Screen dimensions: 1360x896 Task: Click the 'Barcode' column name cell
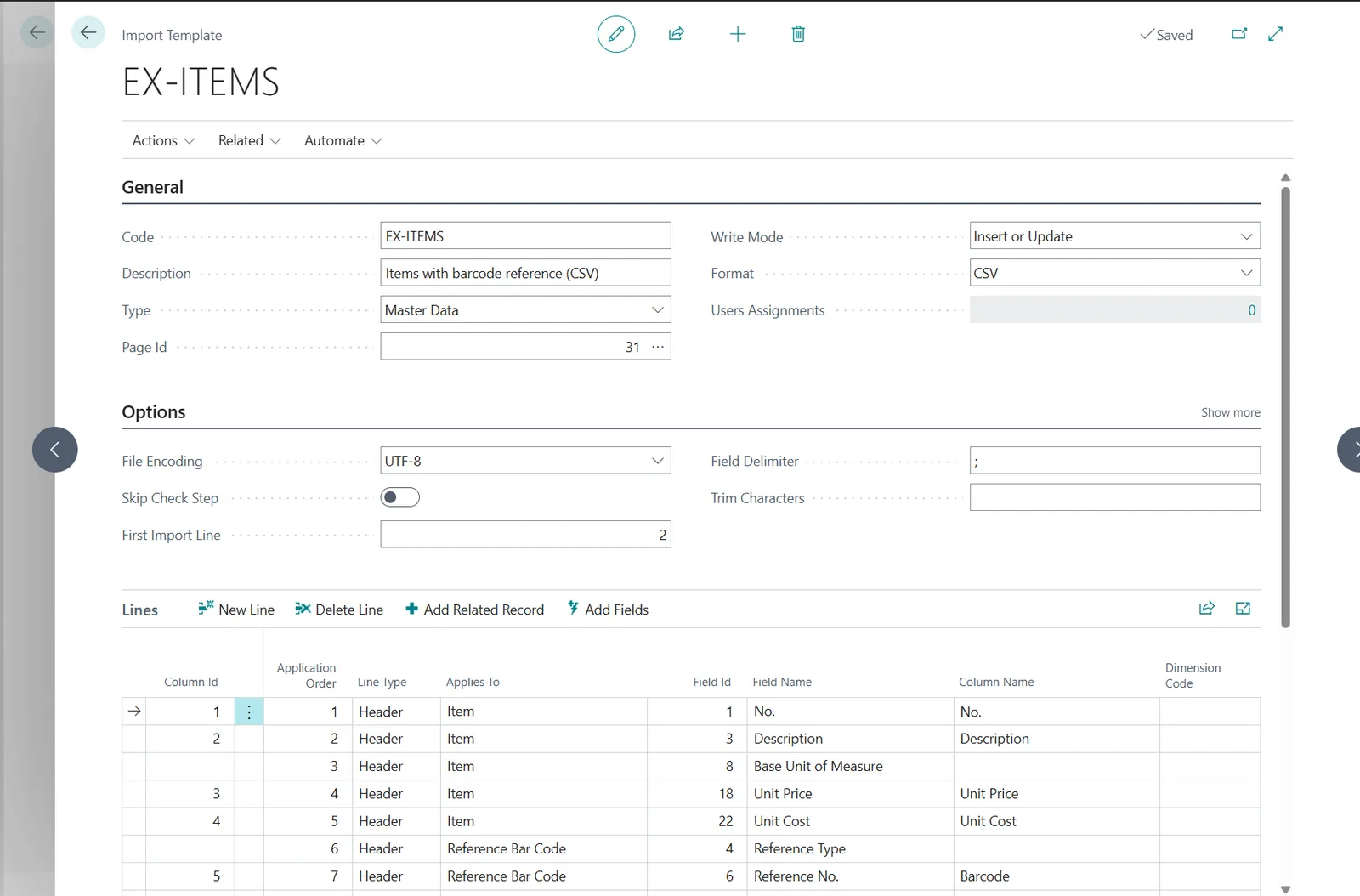tap(1057, 876)
